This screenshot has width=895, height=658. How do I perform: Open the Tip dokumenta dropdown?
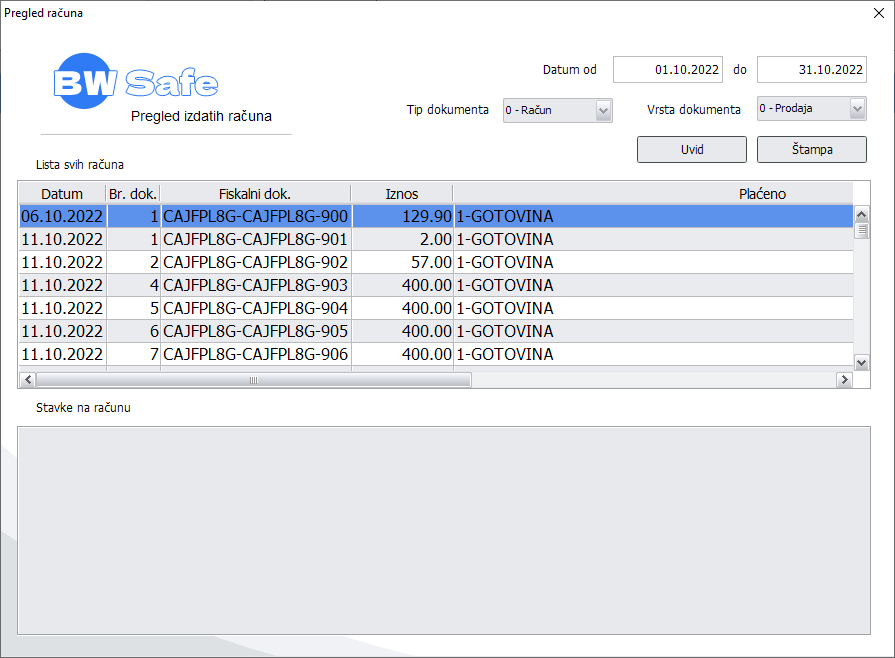point(603,110)
